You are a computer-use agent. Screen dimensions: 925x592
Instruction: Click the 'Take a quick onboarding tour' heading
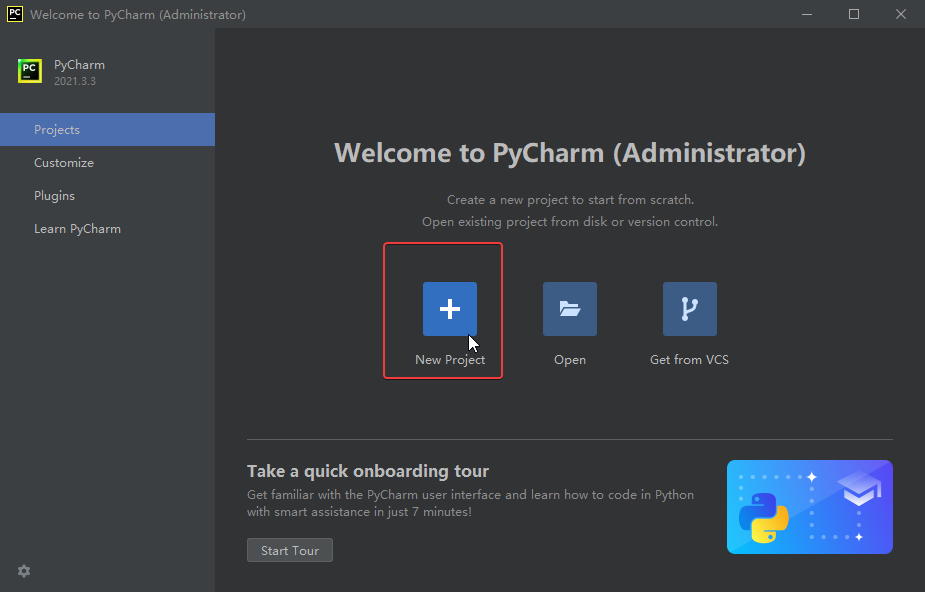click(x=368, y=471)
